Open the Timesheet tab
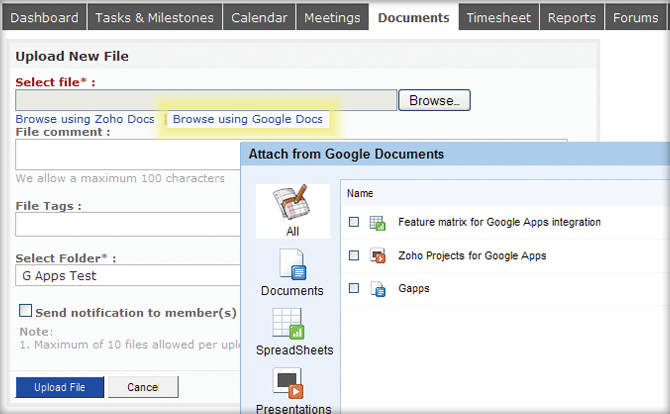This screenshot has width=670, height=414. tap(500, 17)
